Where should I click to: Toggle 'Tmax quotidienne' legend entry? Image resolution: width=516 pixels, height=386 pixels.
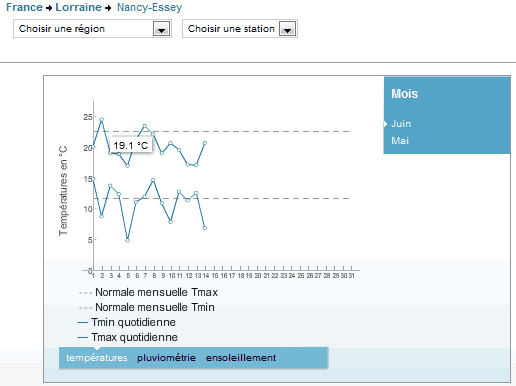(x=127, y=337)
